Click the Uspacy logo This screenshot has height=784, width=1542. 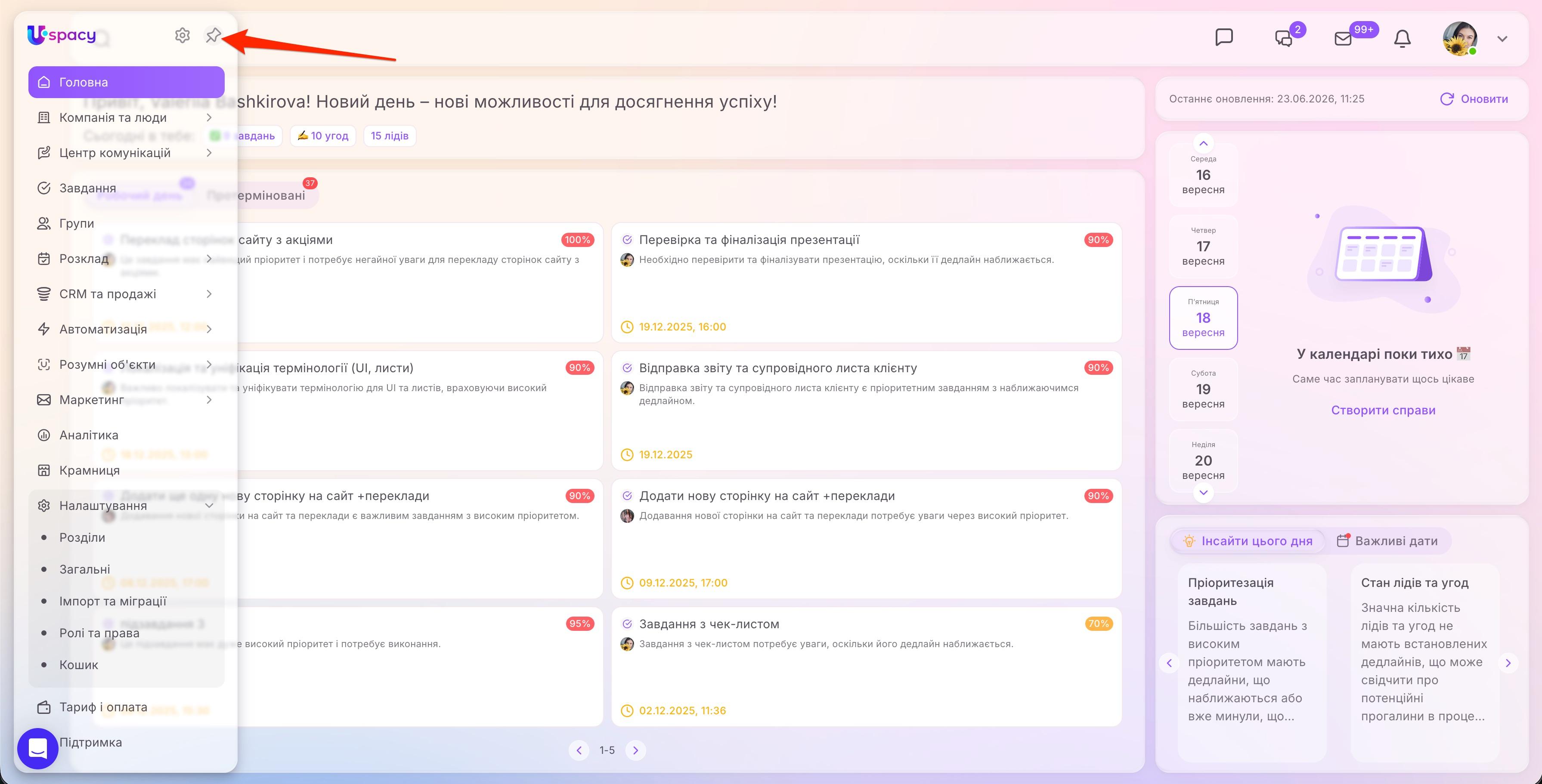pyautogui.click(x=62, y=35)
